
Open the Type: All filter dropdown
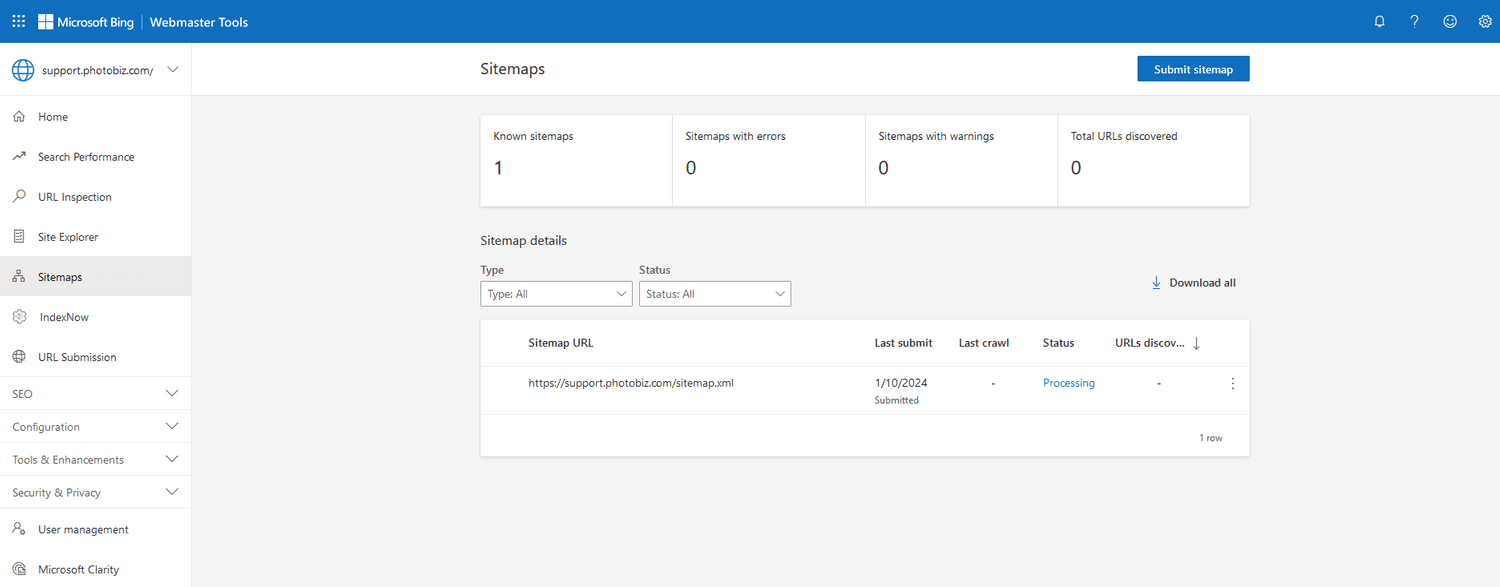(x=556, y=293)
